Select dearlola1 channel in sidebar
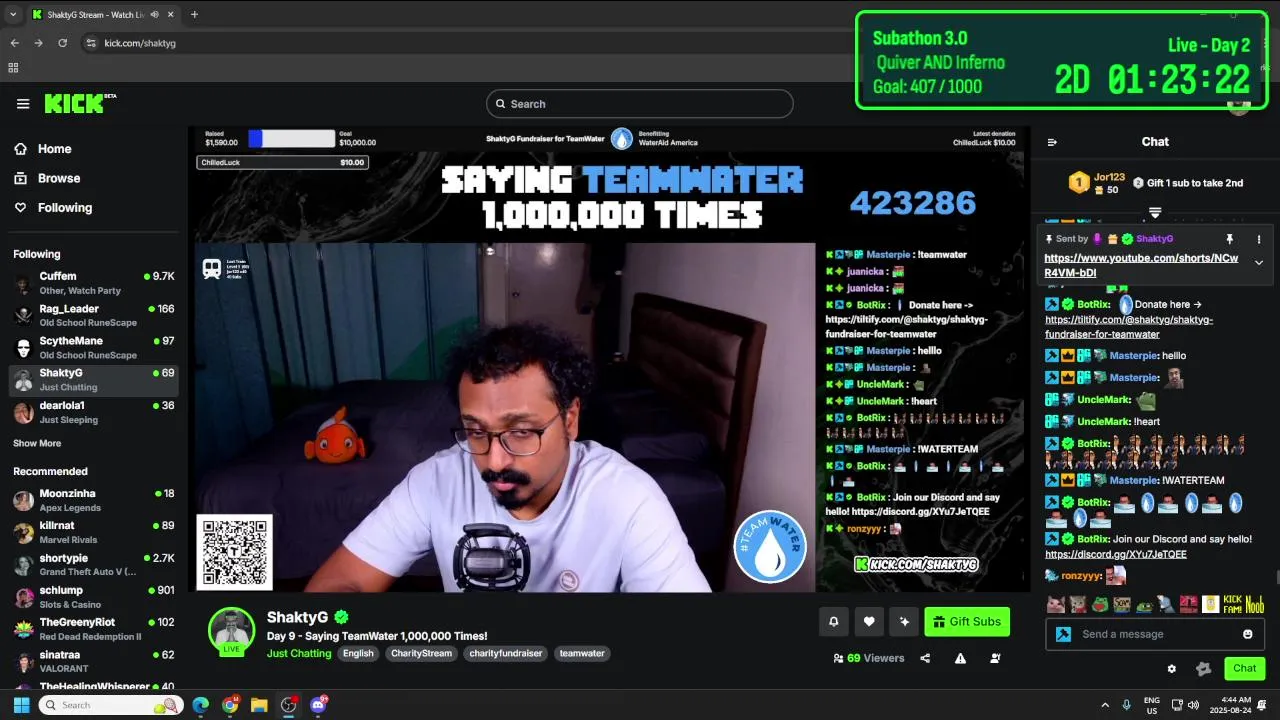Viewport: 1280px width, 720px height. pos(94,413)
